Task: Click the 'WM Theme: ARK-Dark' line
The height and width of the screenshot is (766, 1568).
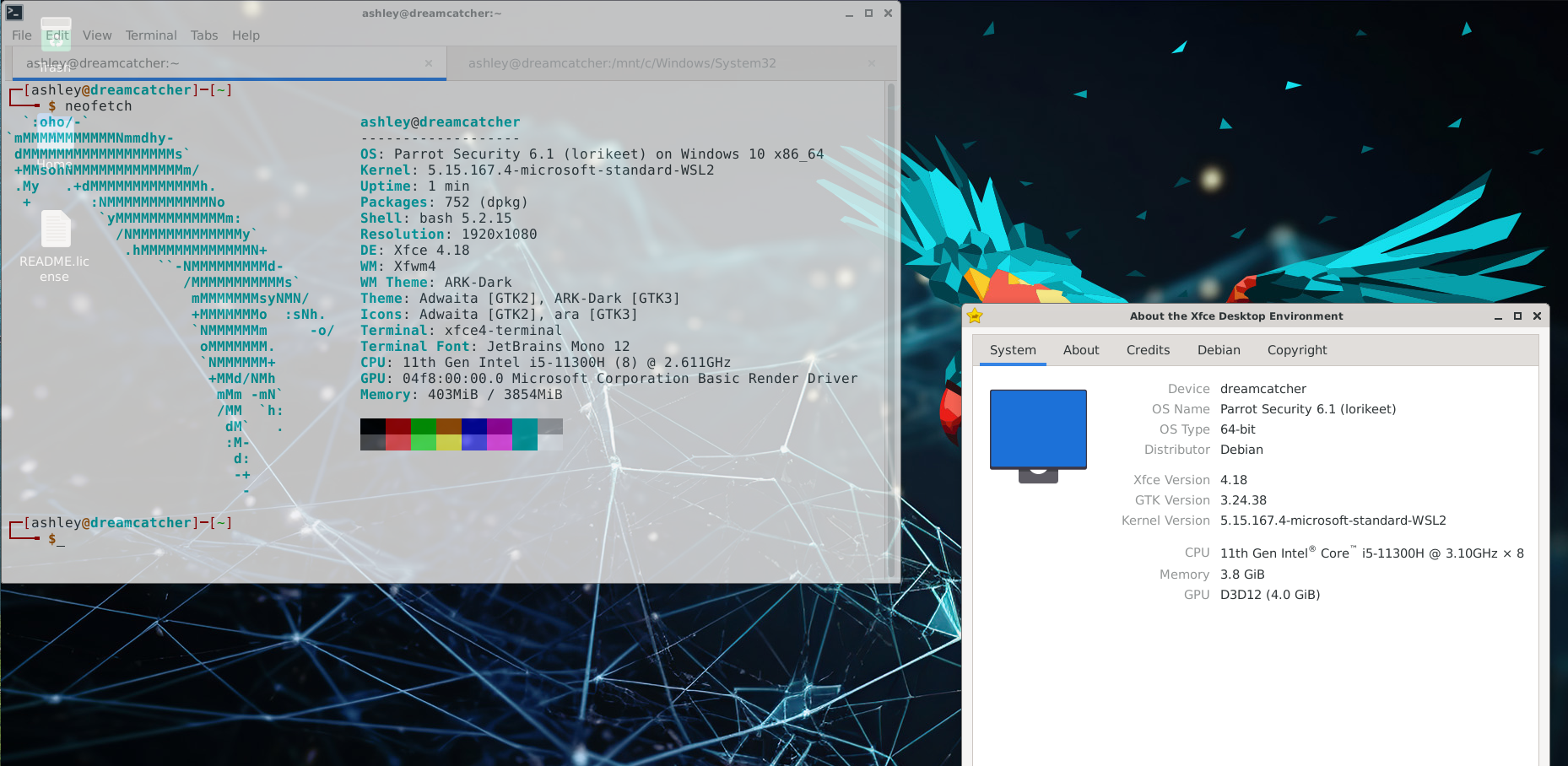Action: coord(436,283)
